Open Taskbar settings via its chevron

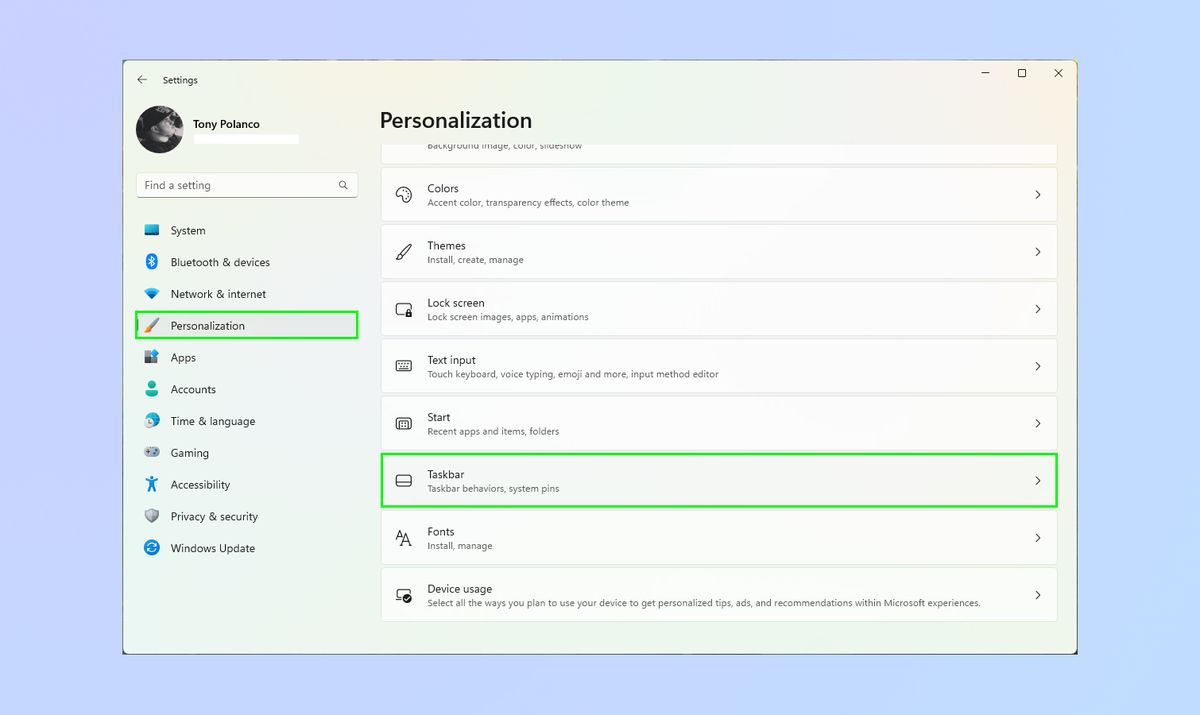[x=1038, y=481]
